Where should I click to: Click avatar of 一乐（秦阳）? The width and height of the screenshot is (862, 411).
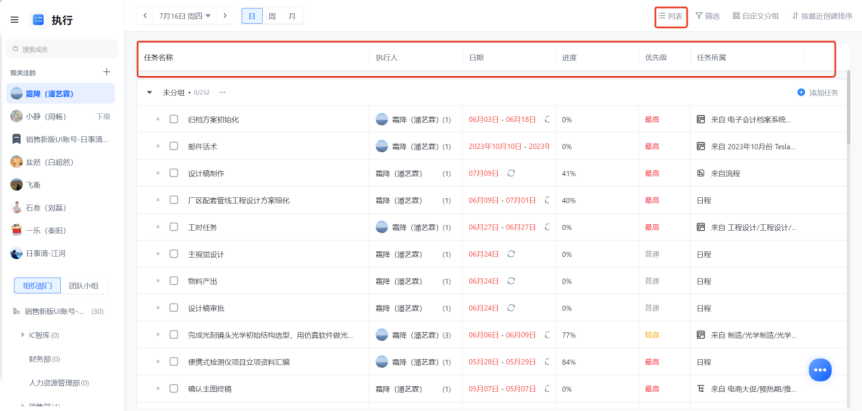point(16,230)
